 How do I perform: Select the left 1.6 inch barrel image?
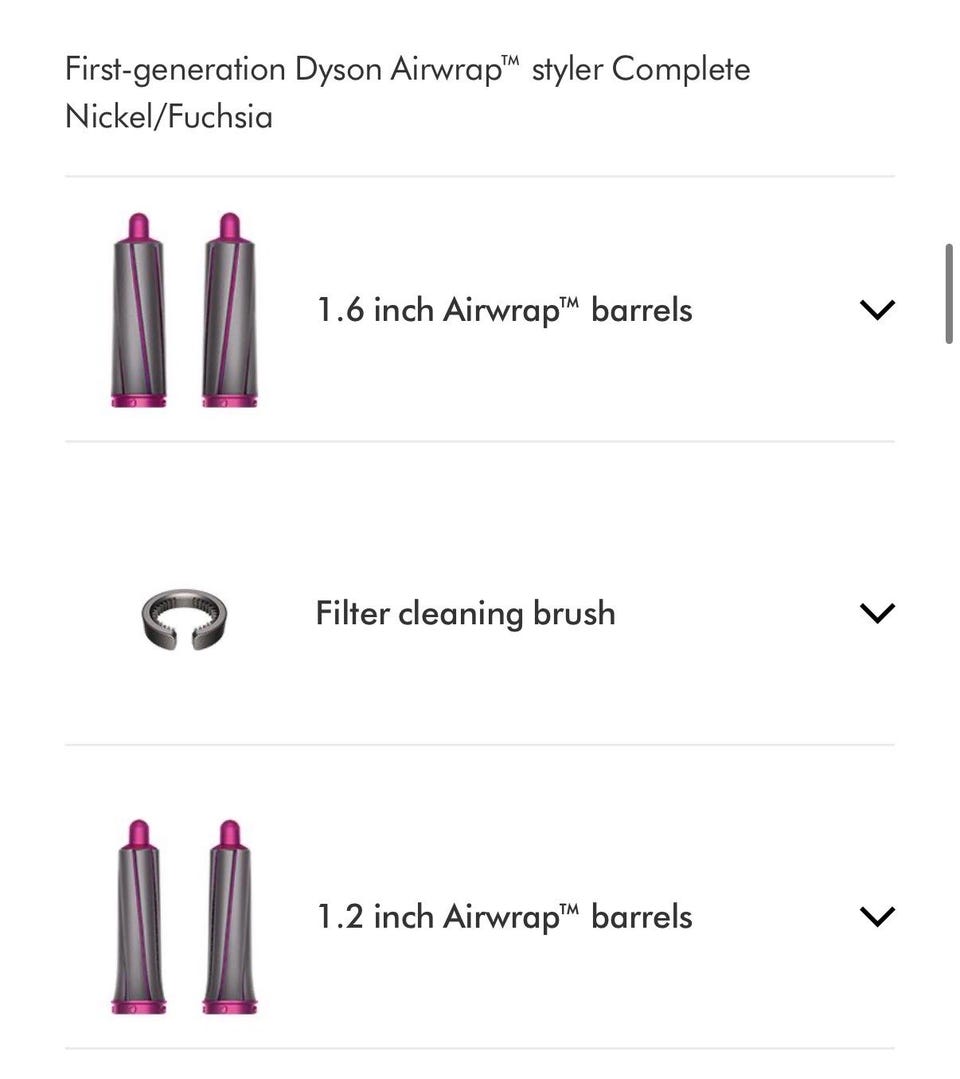(138, 310)
